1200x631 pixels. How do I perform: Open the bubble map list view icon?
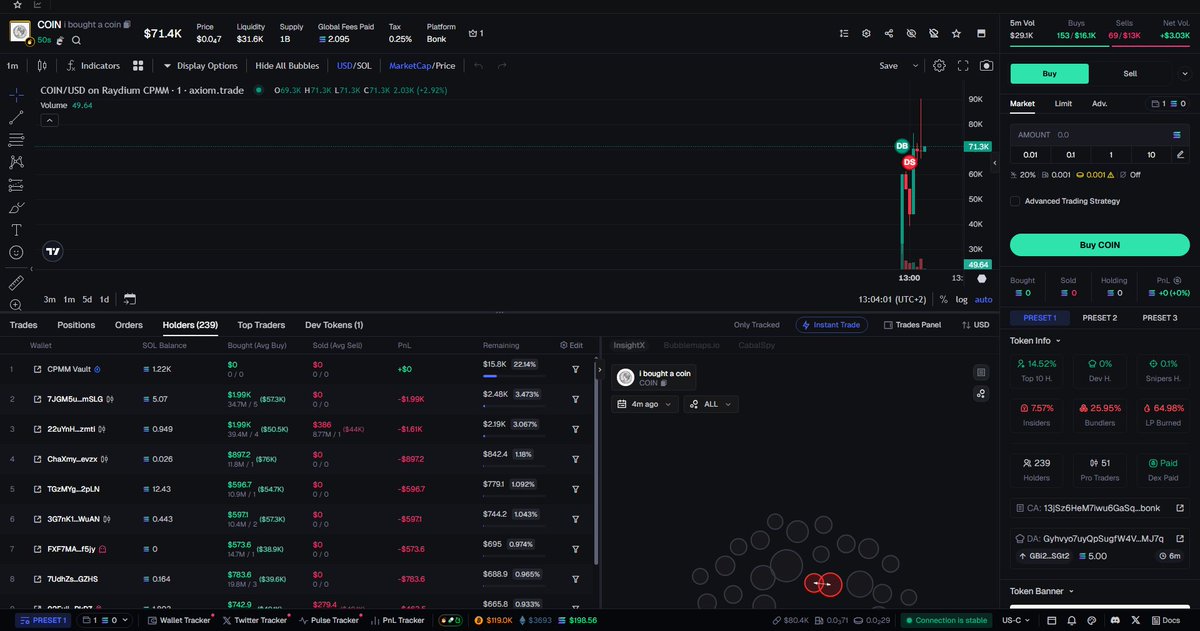981,373
